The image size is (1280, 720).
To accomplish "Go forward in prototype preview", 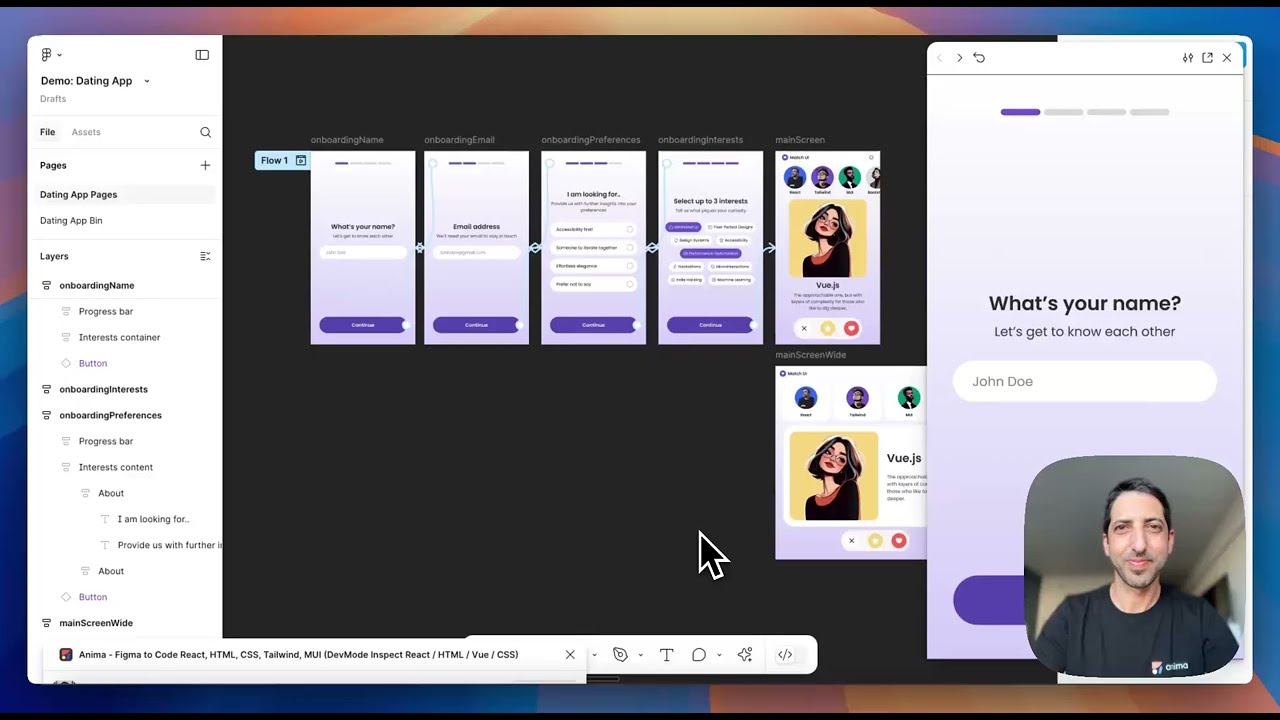I will [959, 58].
